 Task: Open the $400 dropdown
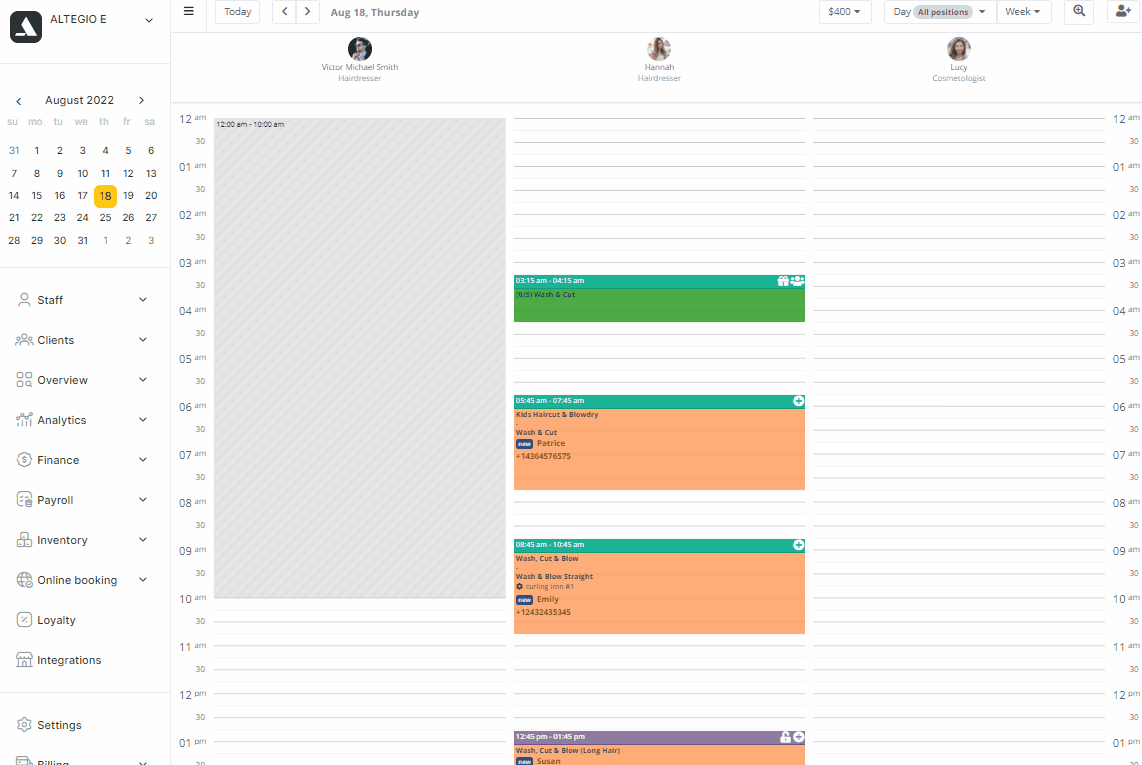[x=845, y=12]
